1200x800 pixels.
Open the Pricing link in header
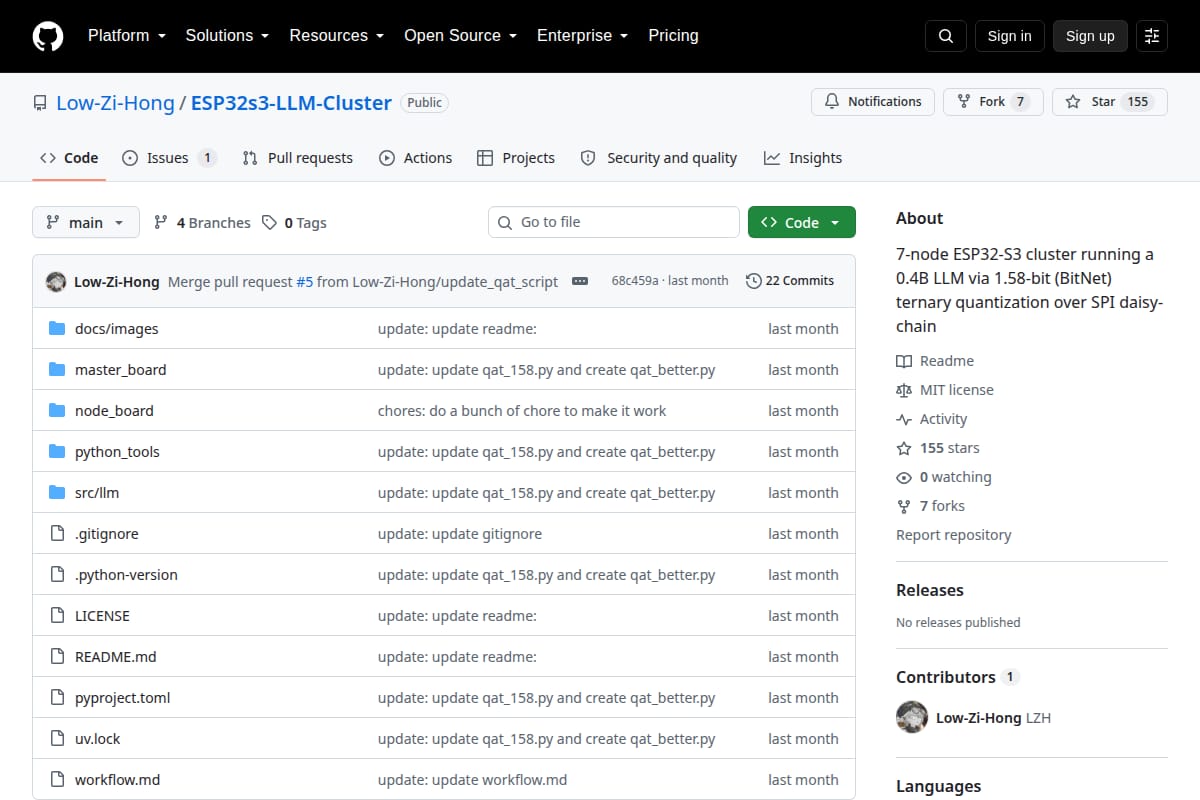coord(673,36)
